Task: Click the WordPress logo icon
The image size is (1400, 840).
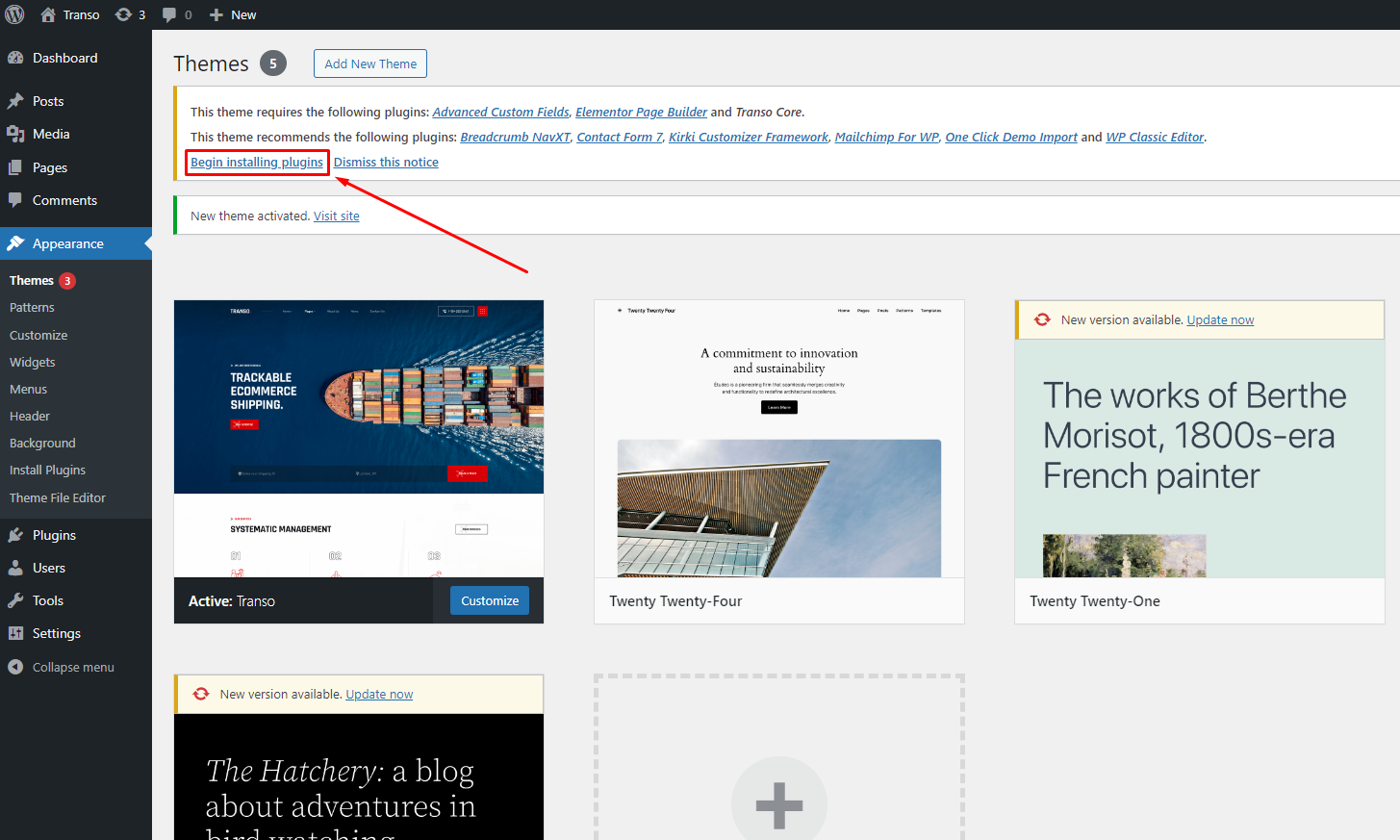Action: pos(14,14)
